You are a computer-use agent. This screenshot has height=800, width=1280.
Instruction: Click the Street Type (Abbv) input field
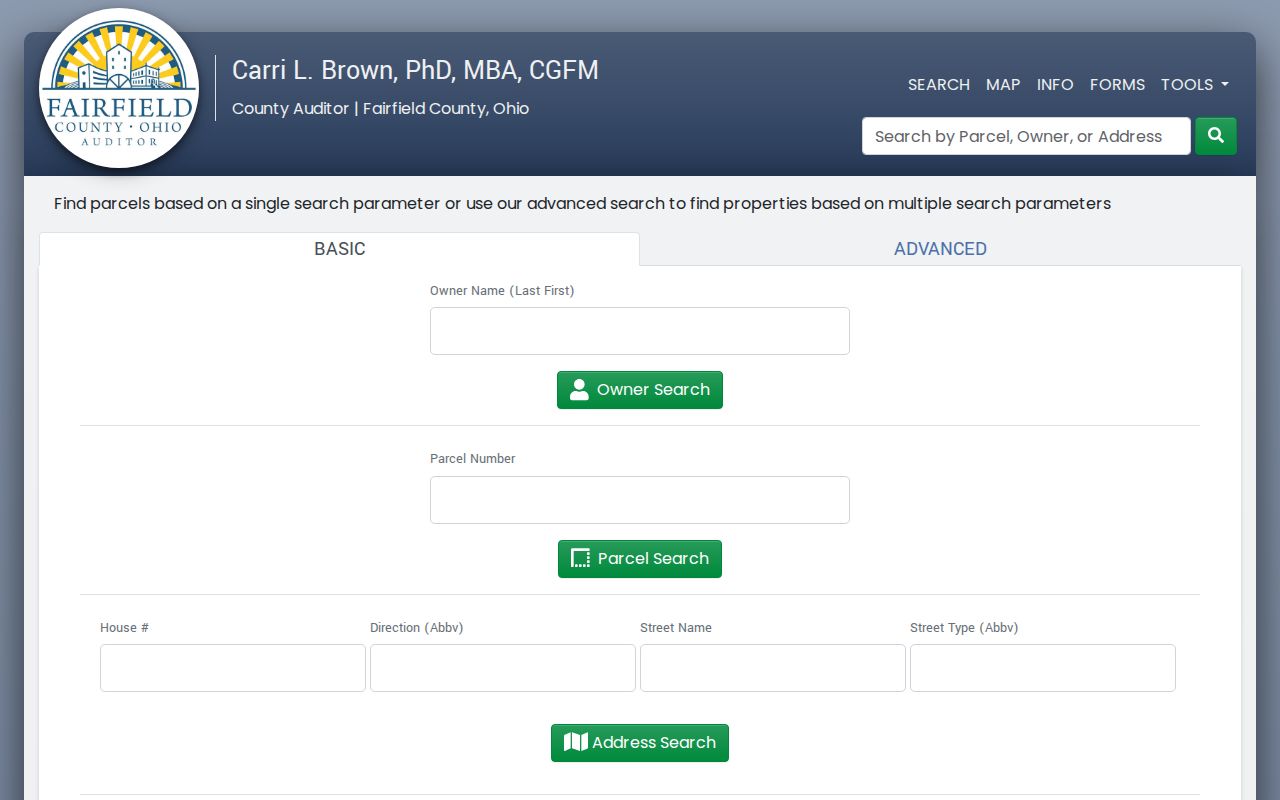[1043, 668]
